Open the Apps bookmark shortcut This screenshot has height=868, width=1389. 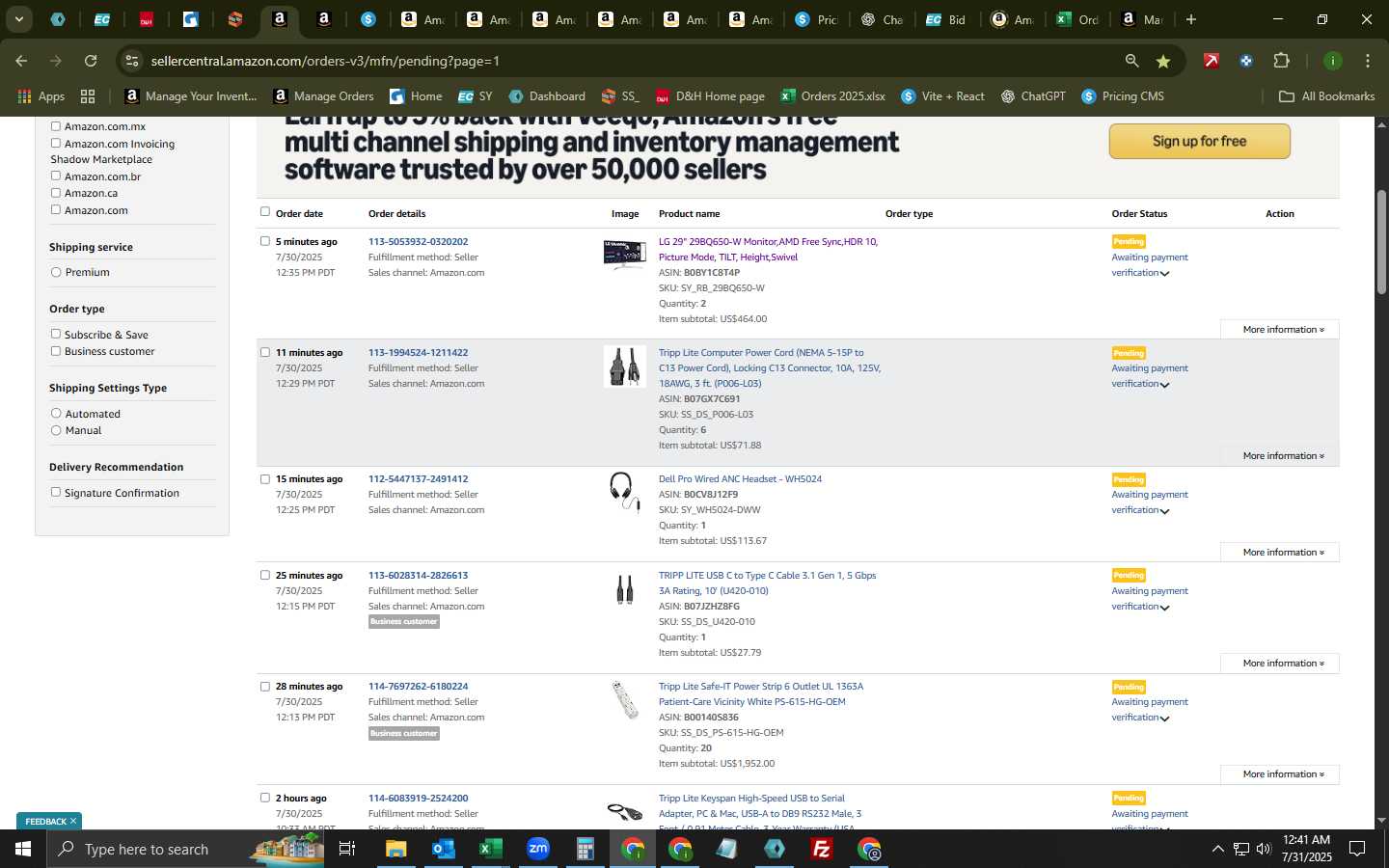coord(41,96)
